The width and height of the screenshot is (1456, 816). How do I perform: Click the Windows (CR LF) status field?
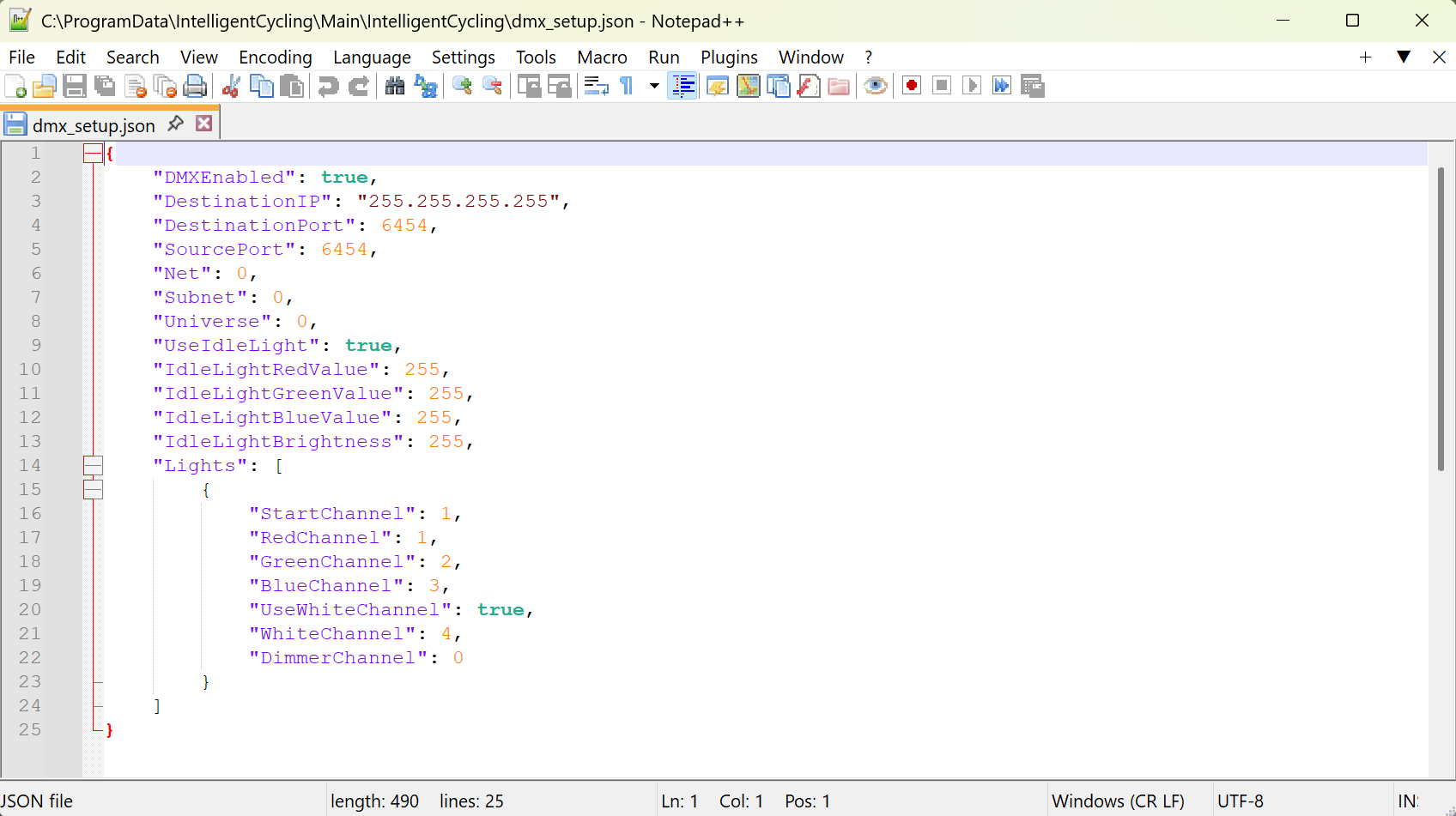[x=1118, y=801]
